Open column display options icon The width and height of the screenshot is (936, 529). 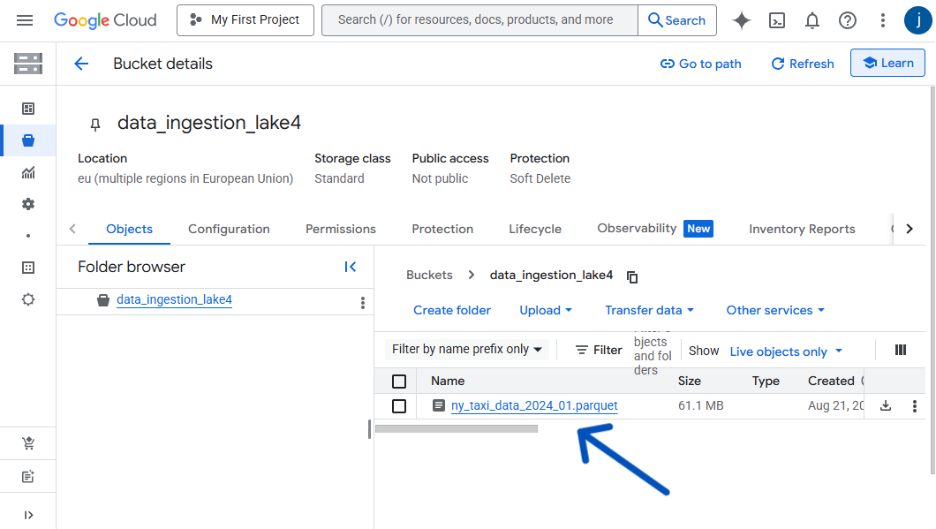[x=900, y=350]
